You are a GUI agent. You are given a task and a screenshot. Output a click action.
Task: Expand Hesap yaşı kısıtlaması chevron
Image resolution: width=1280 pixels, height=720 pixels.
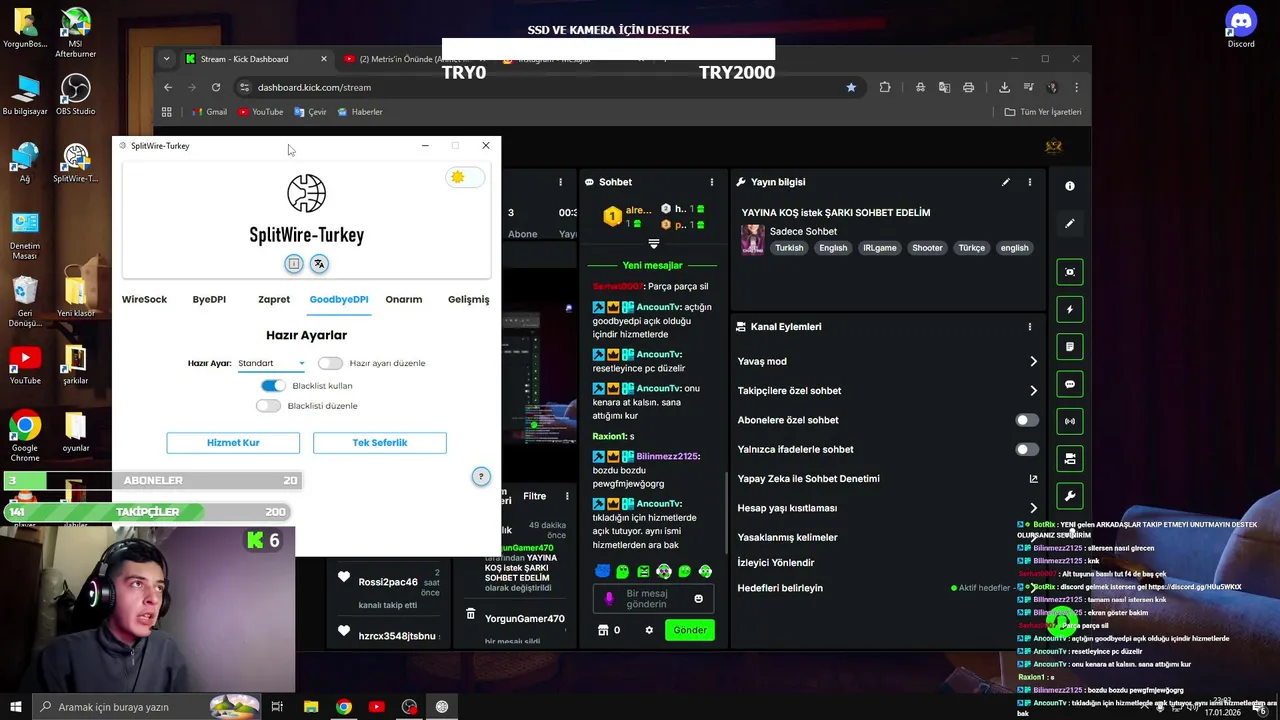coord(1033,508)
